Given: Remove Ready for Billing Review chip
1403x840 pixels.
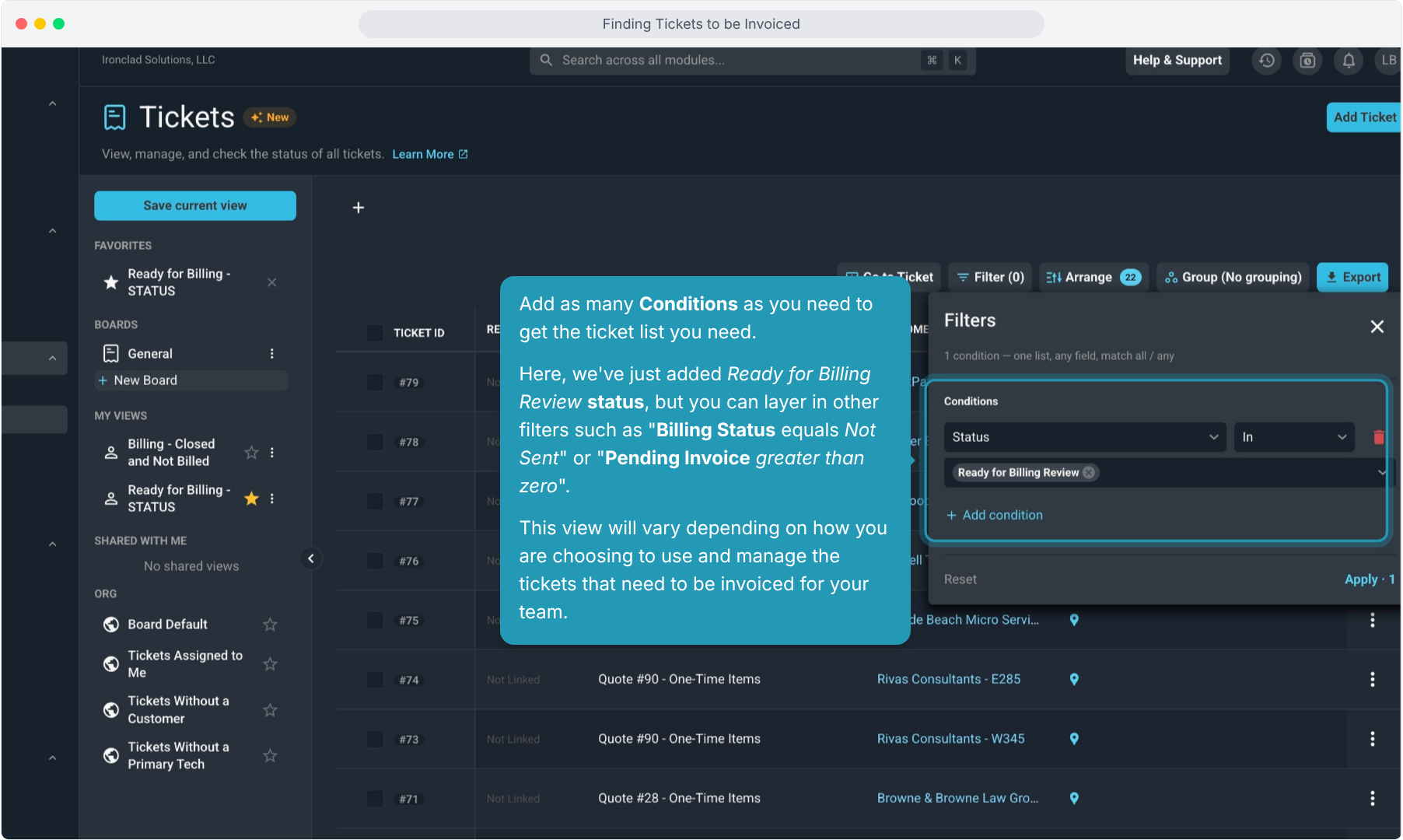Looking at the screenshot, I should pos(1089,473).
